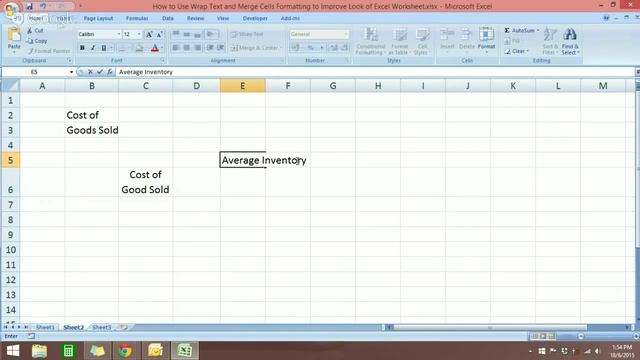640x360 pixels.
Task: Toggle Middle Align vertical alignment
Action: [187, 34]
